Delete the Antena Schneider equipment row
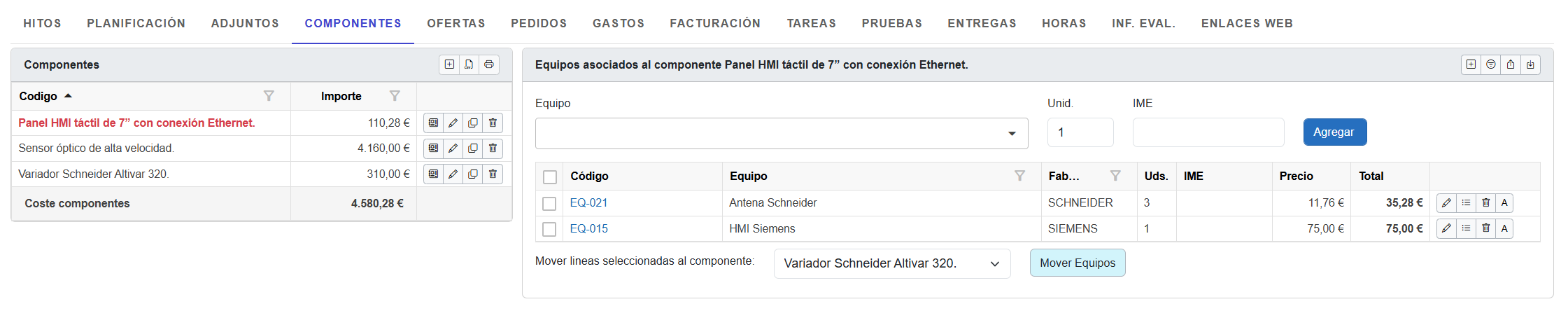 click(x=1485, y=203)
